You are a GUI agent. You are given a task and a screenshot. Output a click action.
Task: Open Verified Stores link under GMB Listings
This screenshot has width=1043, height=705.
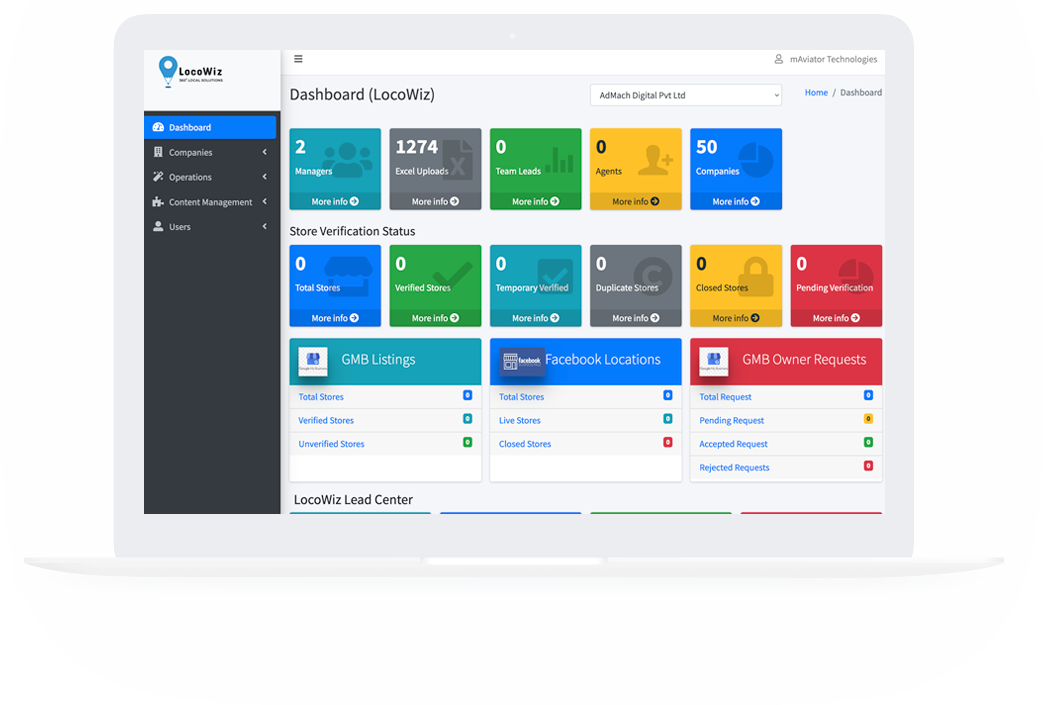click(x=326, y=421)
